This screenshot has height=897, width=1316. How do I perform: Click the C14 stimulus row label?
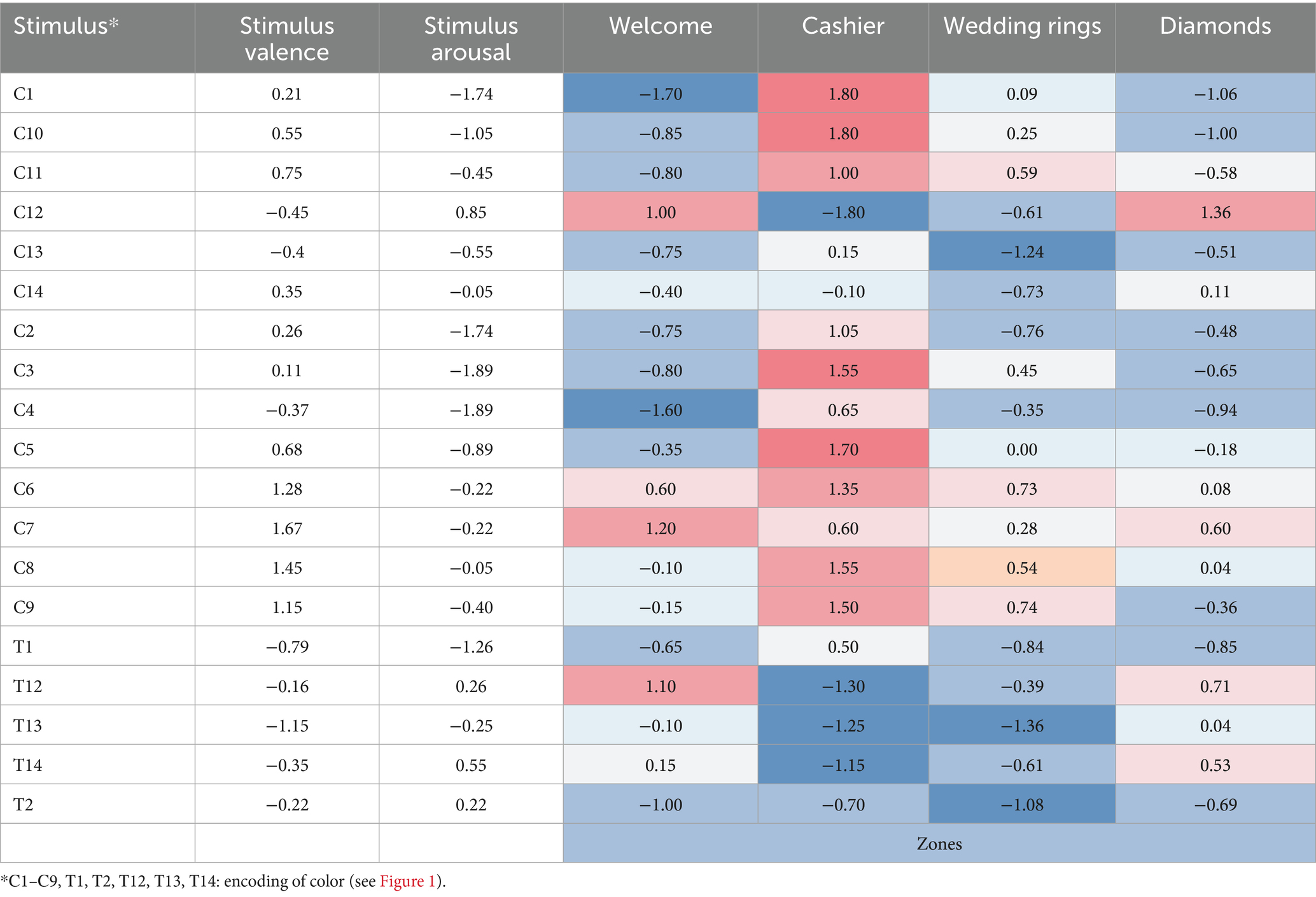point(29,292)
